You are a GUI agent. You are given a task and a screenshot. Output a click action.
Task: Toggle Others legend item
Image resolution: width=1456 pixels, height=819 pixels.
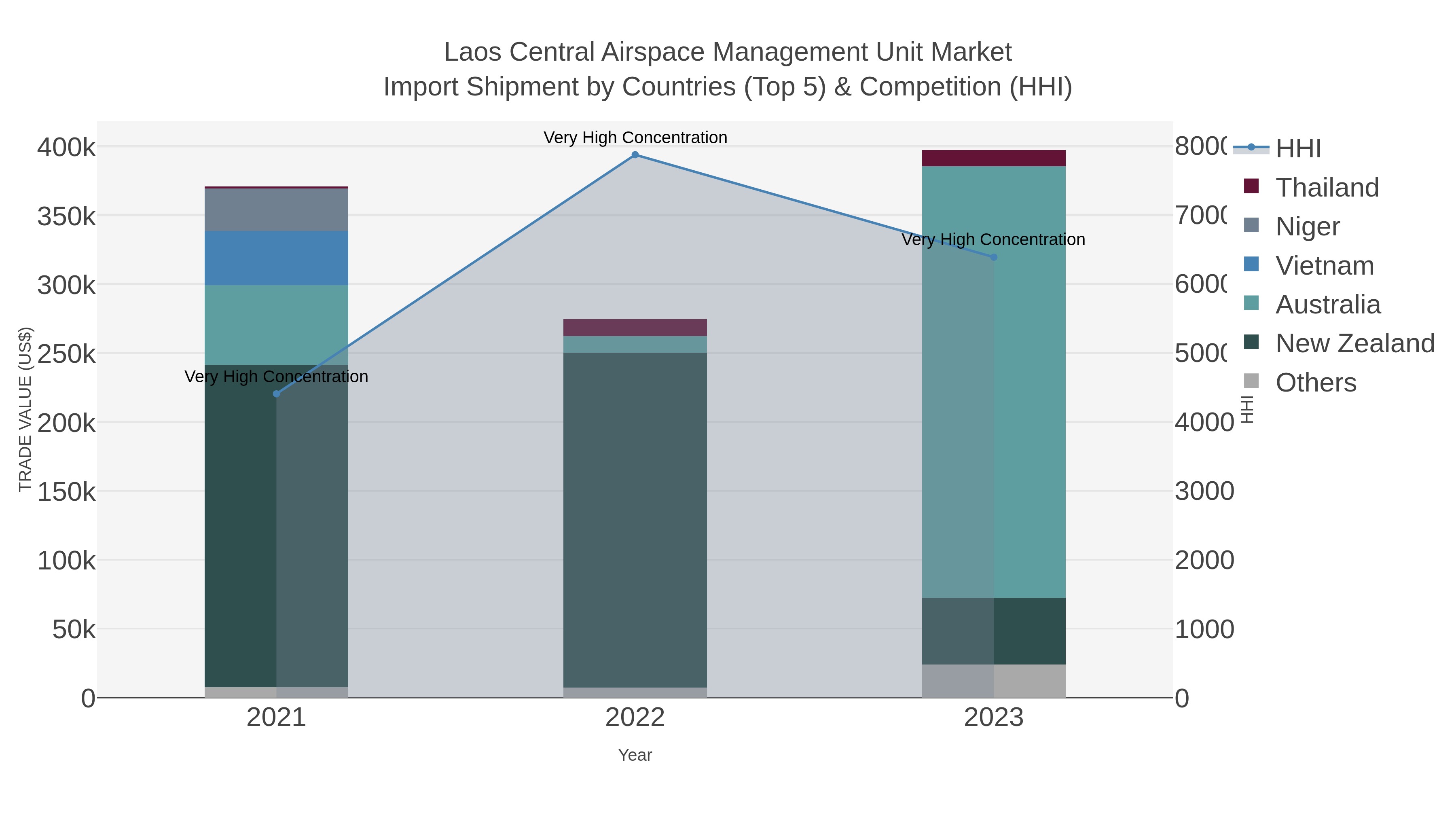tap(1300, 382)
